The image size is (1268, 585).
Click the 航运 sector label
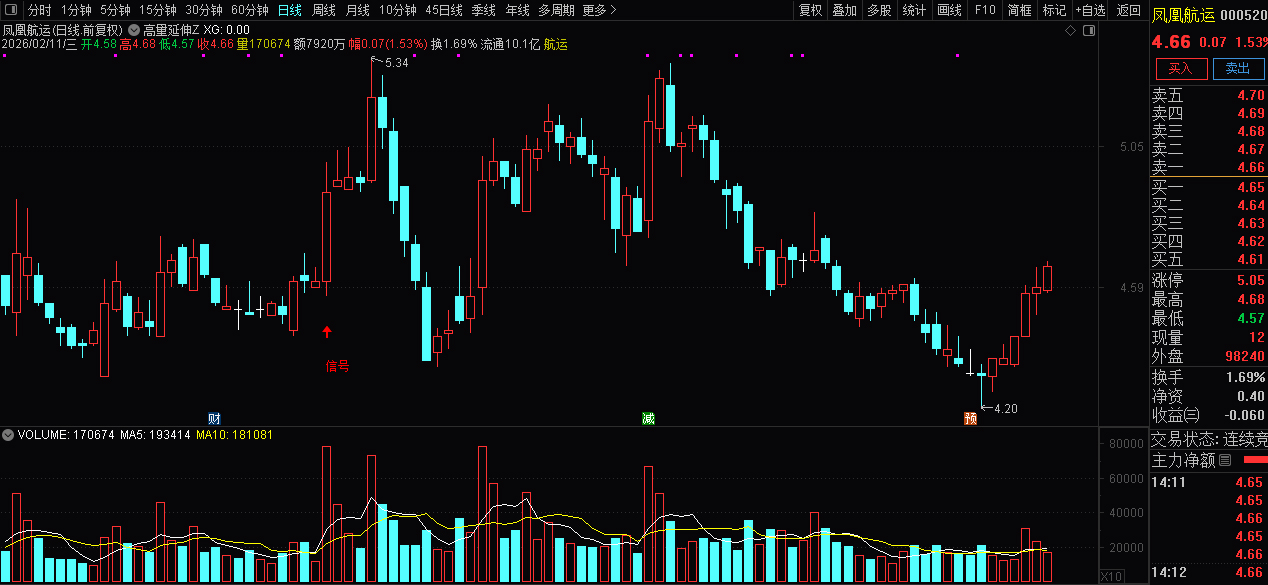coord(556,44)
